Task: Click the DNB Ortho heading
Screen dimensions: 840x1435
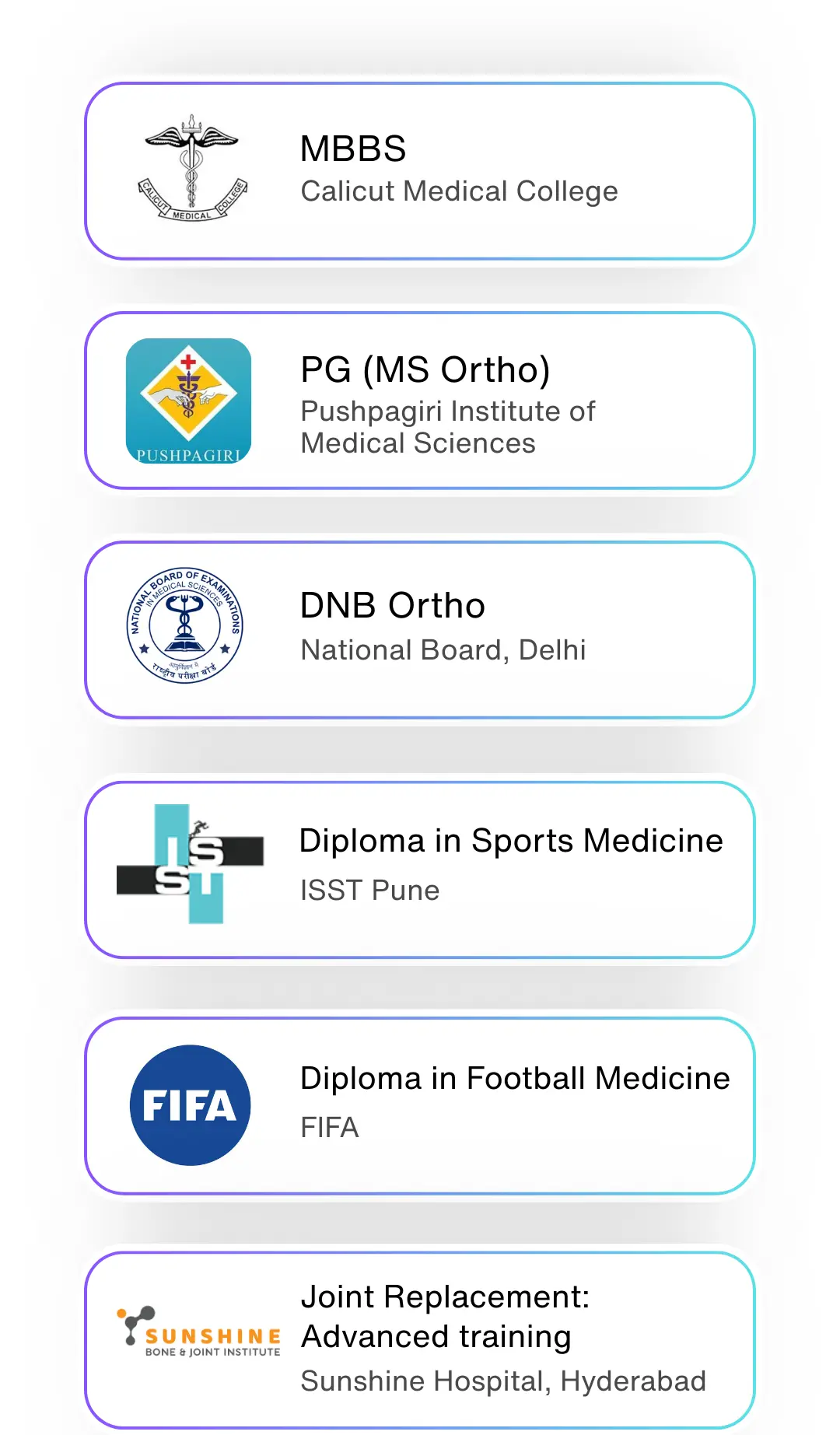Action: 393,606
